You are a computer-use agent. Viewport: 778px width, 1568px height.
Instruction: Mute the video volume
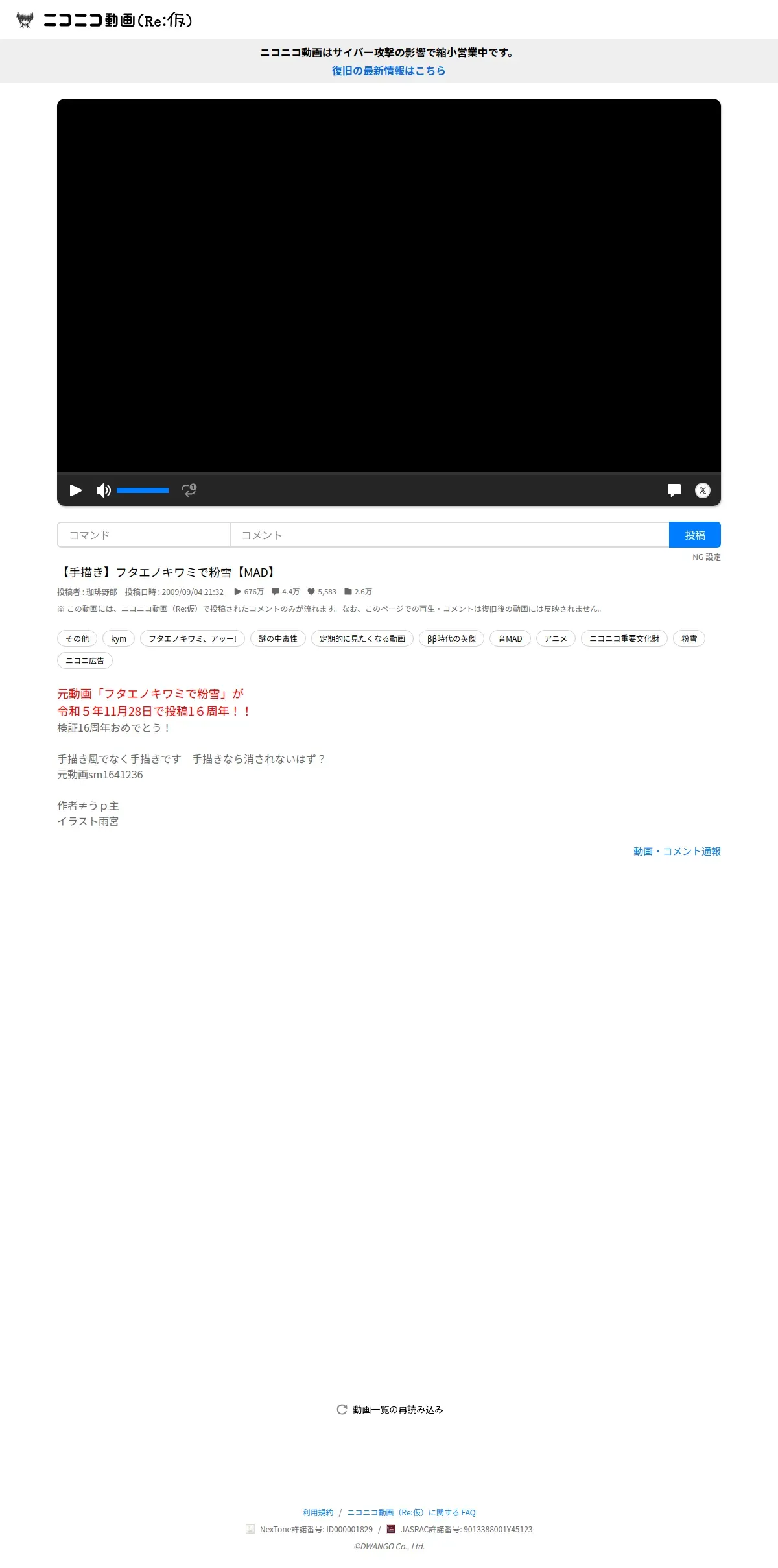click(103, 490)
